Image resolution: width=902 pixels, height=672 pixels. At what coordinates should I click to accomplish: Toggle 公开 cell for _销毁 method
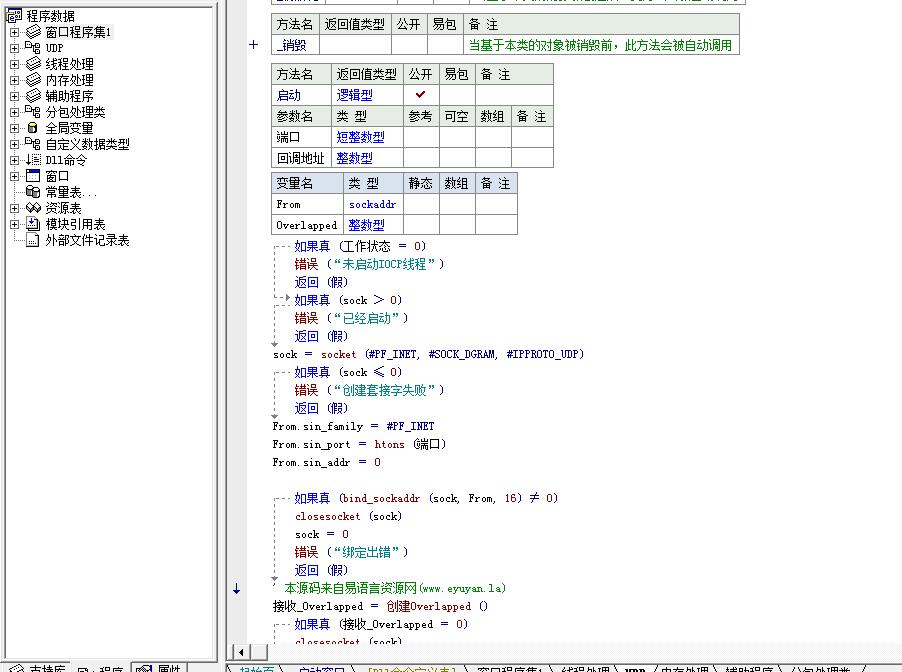coord(409,45)
